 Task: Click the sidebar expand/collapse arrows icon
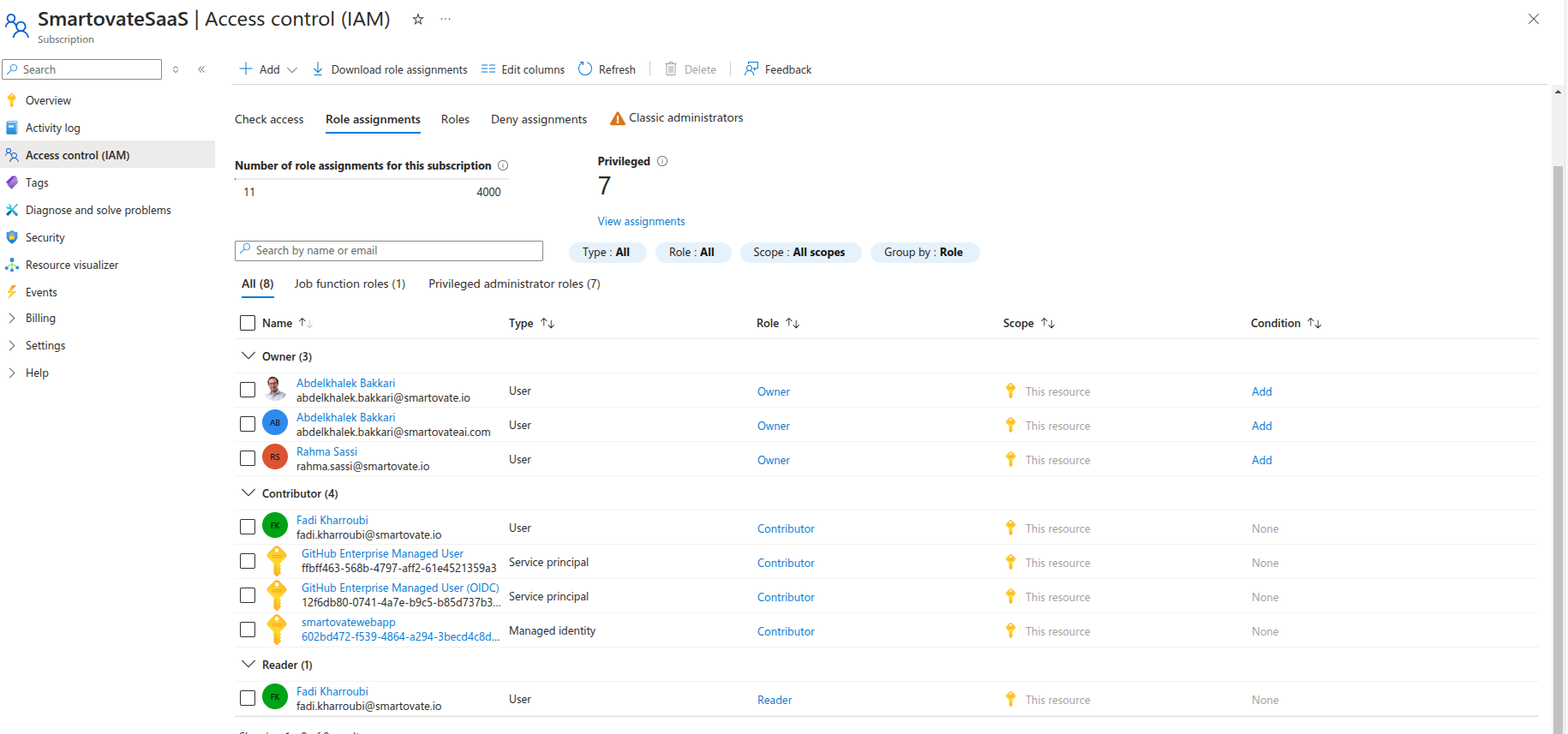(176, 69)
